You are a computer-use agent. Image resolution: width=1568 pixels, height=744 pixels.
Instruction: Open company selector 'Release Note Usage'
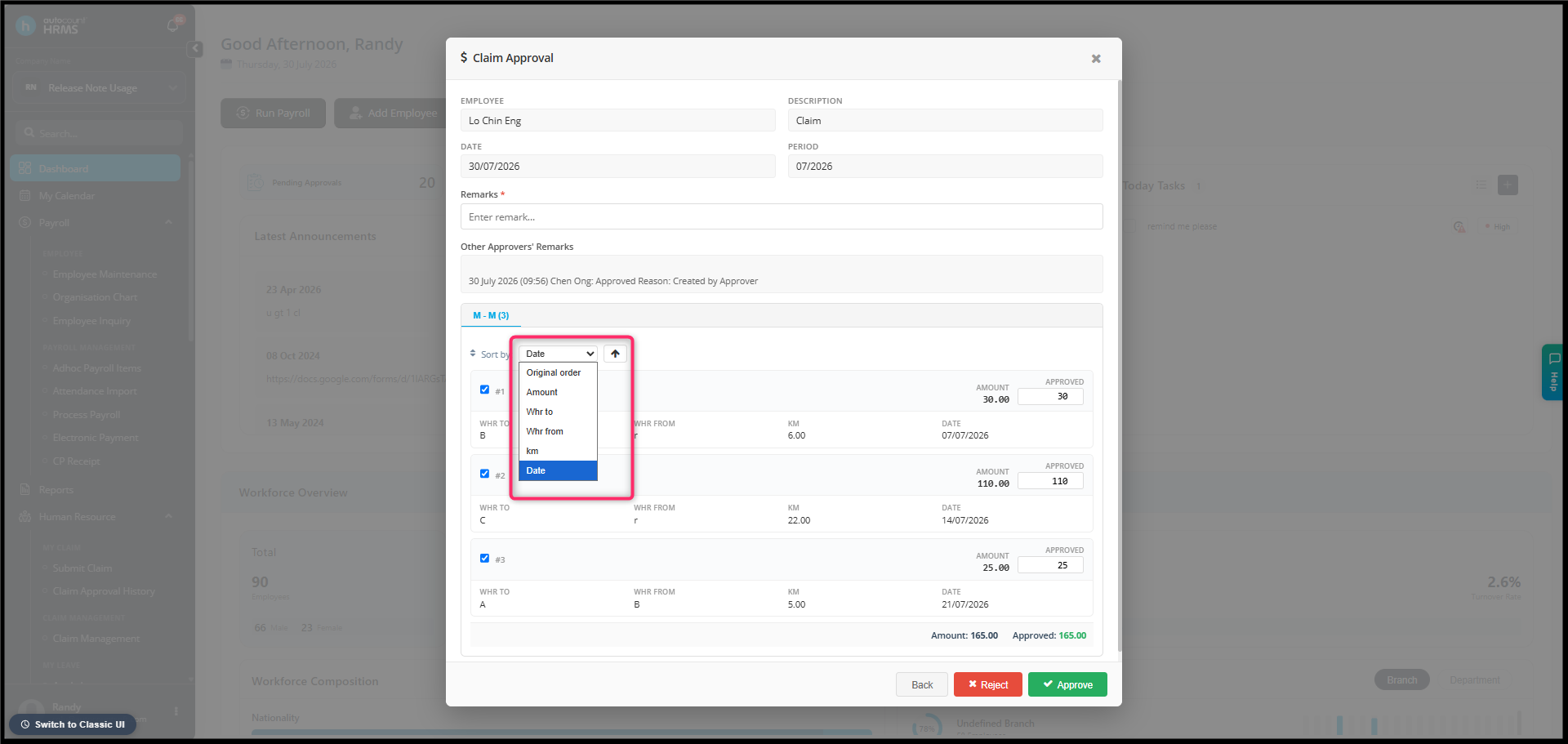click(x=100, y=88)
